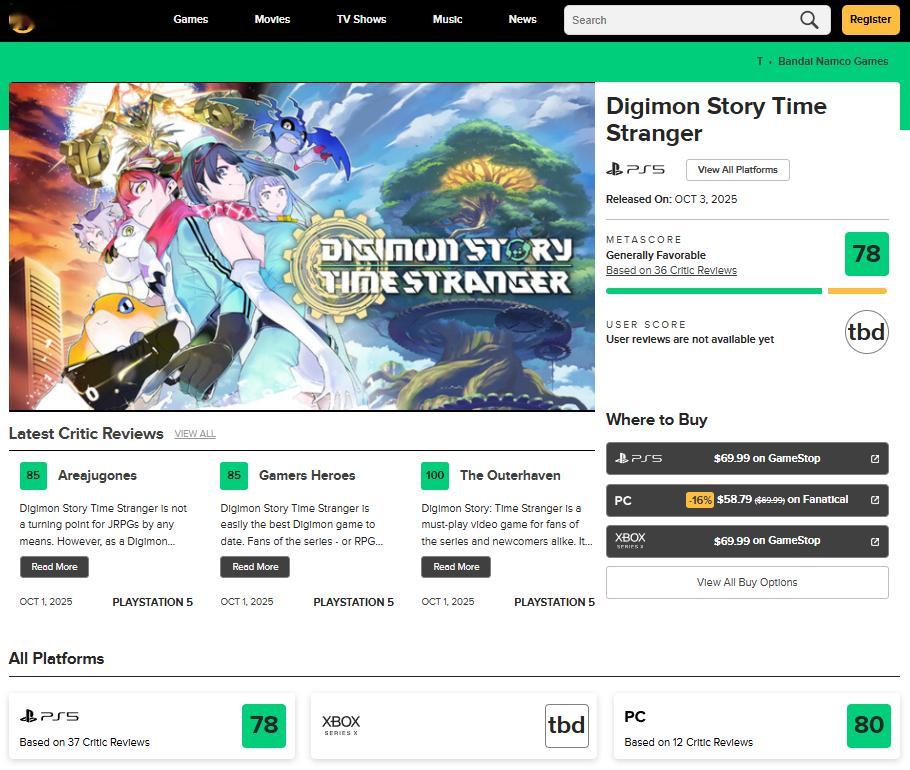Click the 80 score in PC platform card

(x=869, y=725)
